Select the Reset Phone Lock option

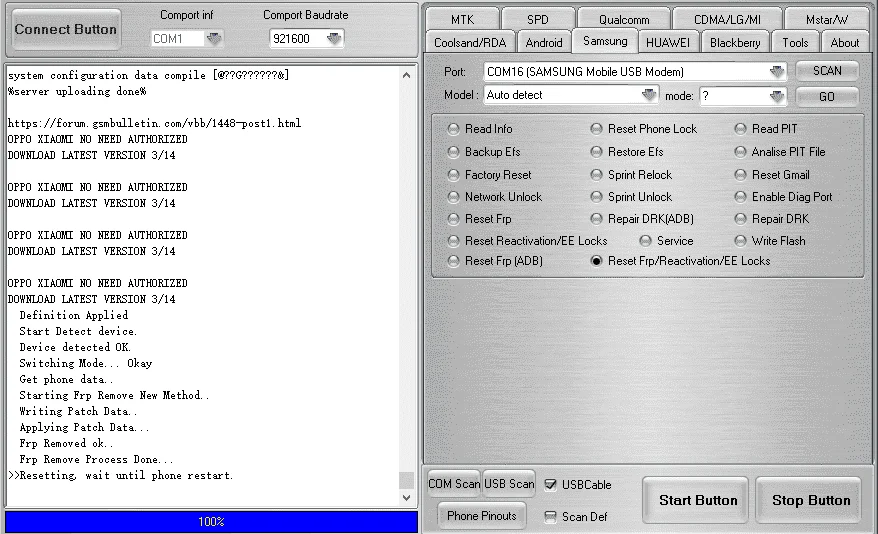[644, 129]
